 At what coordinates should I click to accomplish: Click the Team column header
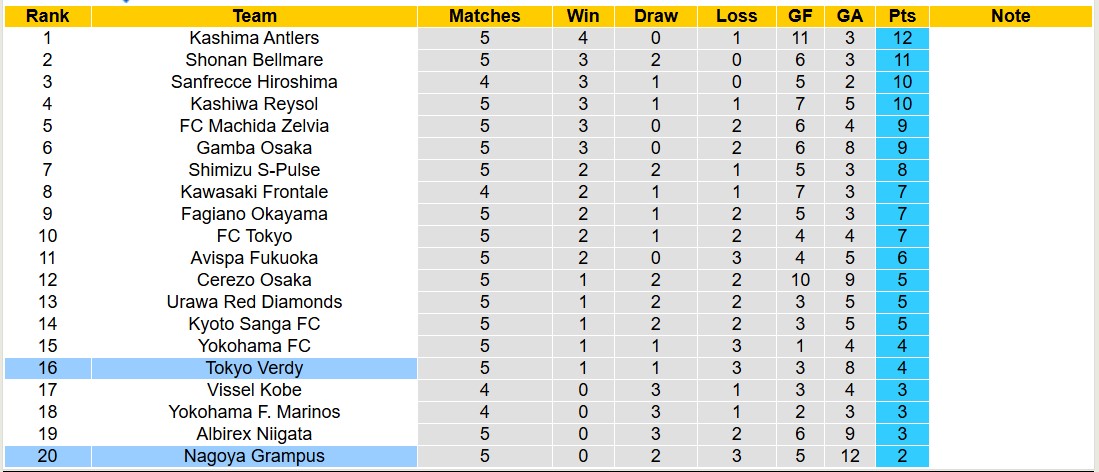tap(254, 16)
